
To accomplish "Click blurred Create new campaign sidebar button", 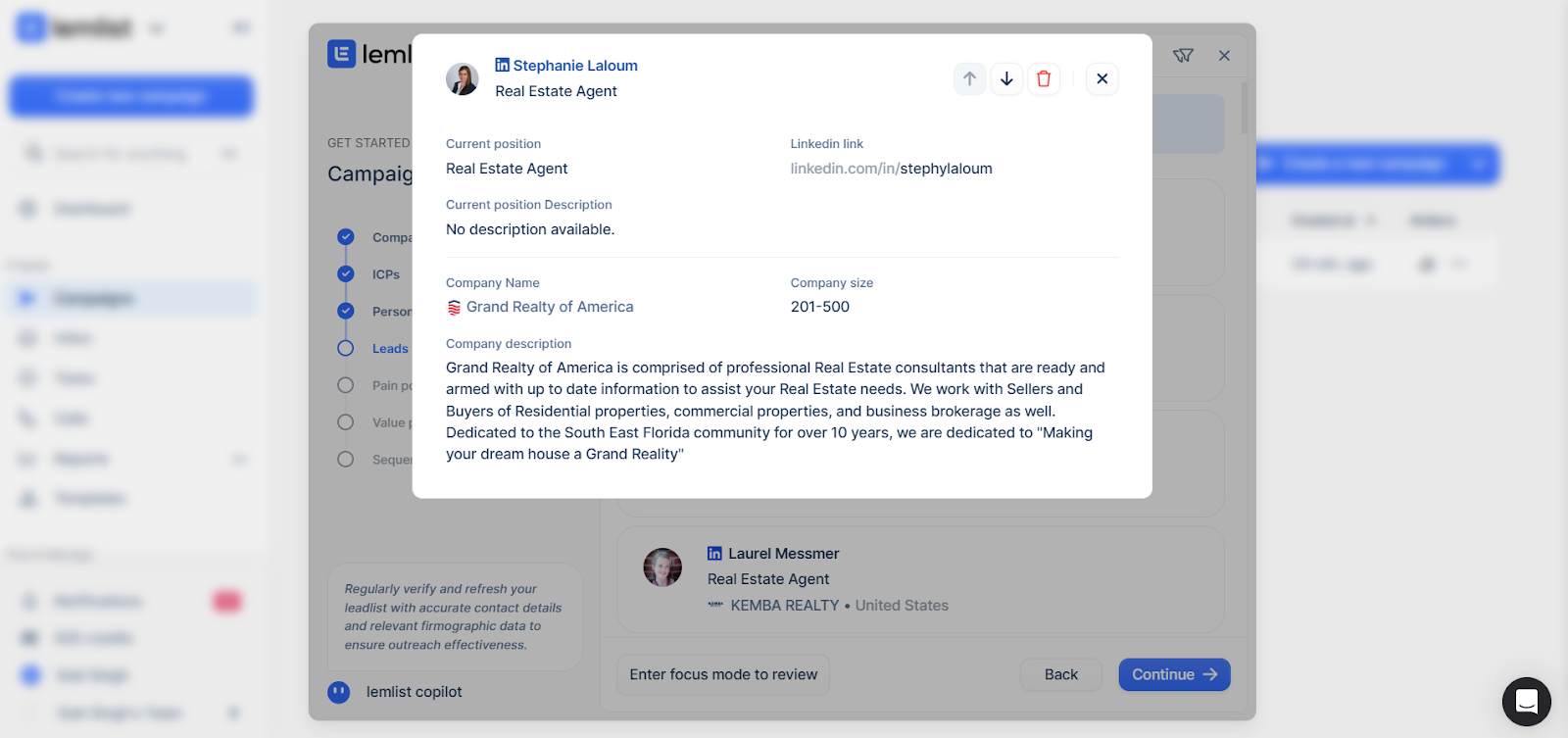I will coord(131,96).
